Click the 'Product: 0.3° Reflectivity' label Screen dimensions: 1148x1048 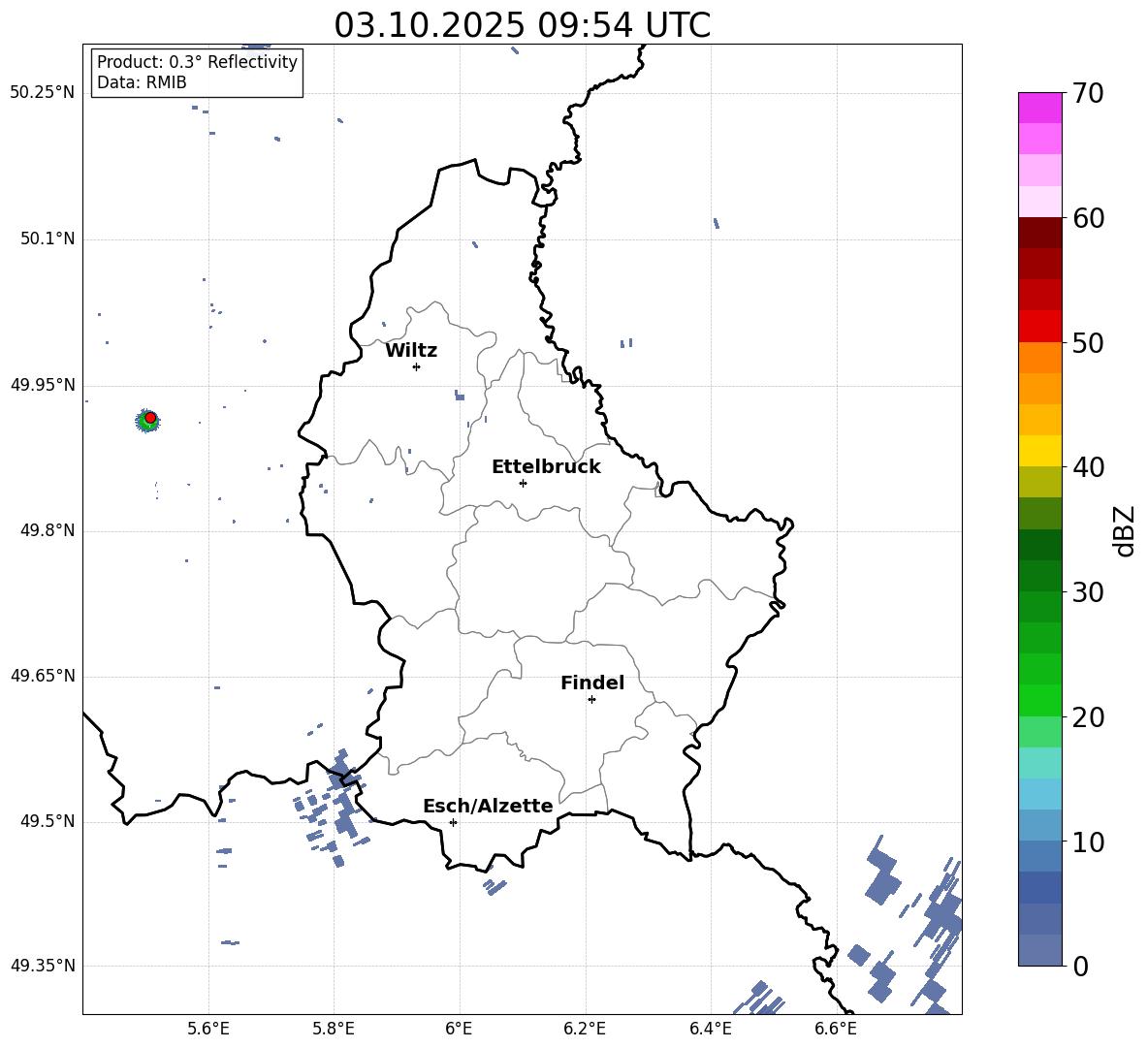[x=197, y=62]
